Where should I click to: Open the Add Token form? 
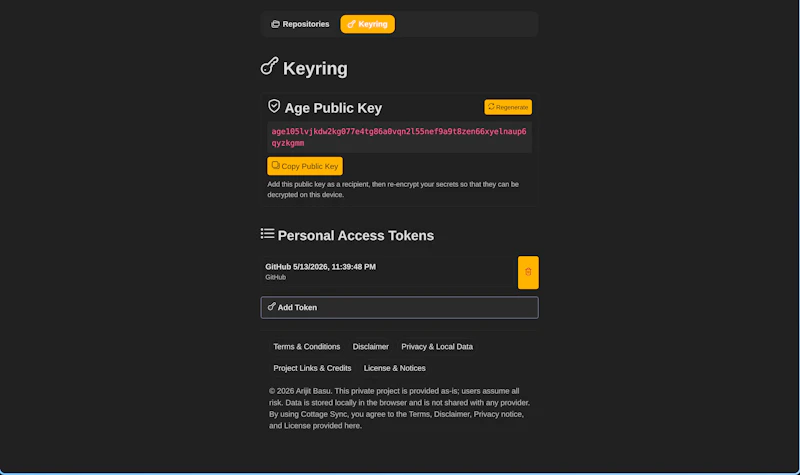click(399, 307)
